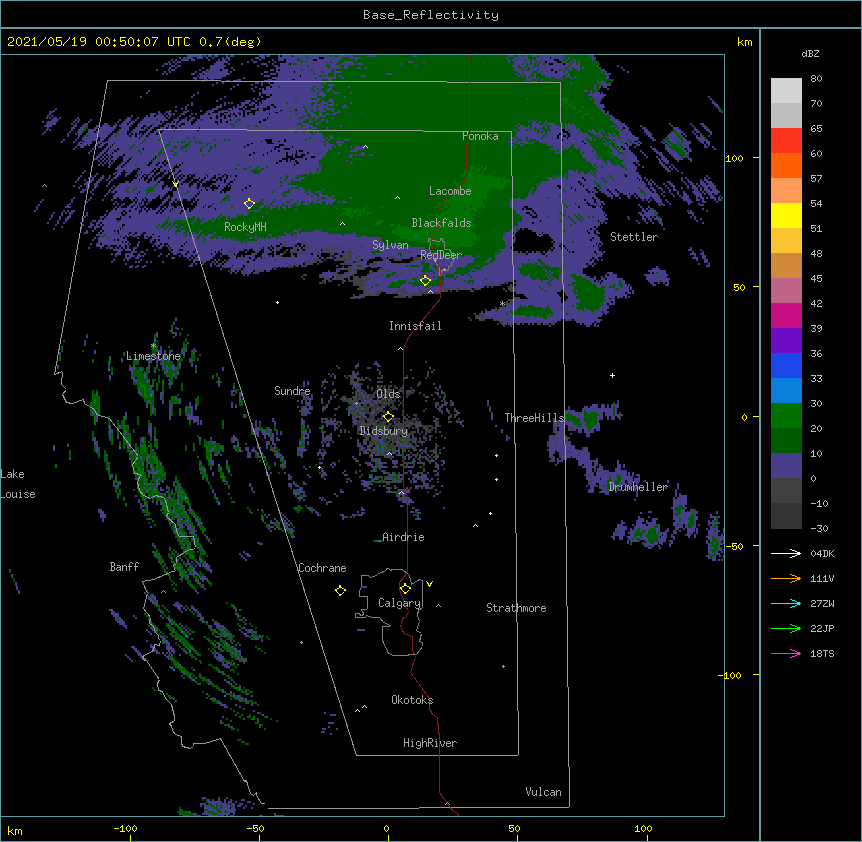This screenshot has height=842, width=862.
Task: Click the Banff town label
Action: (124, 567)
